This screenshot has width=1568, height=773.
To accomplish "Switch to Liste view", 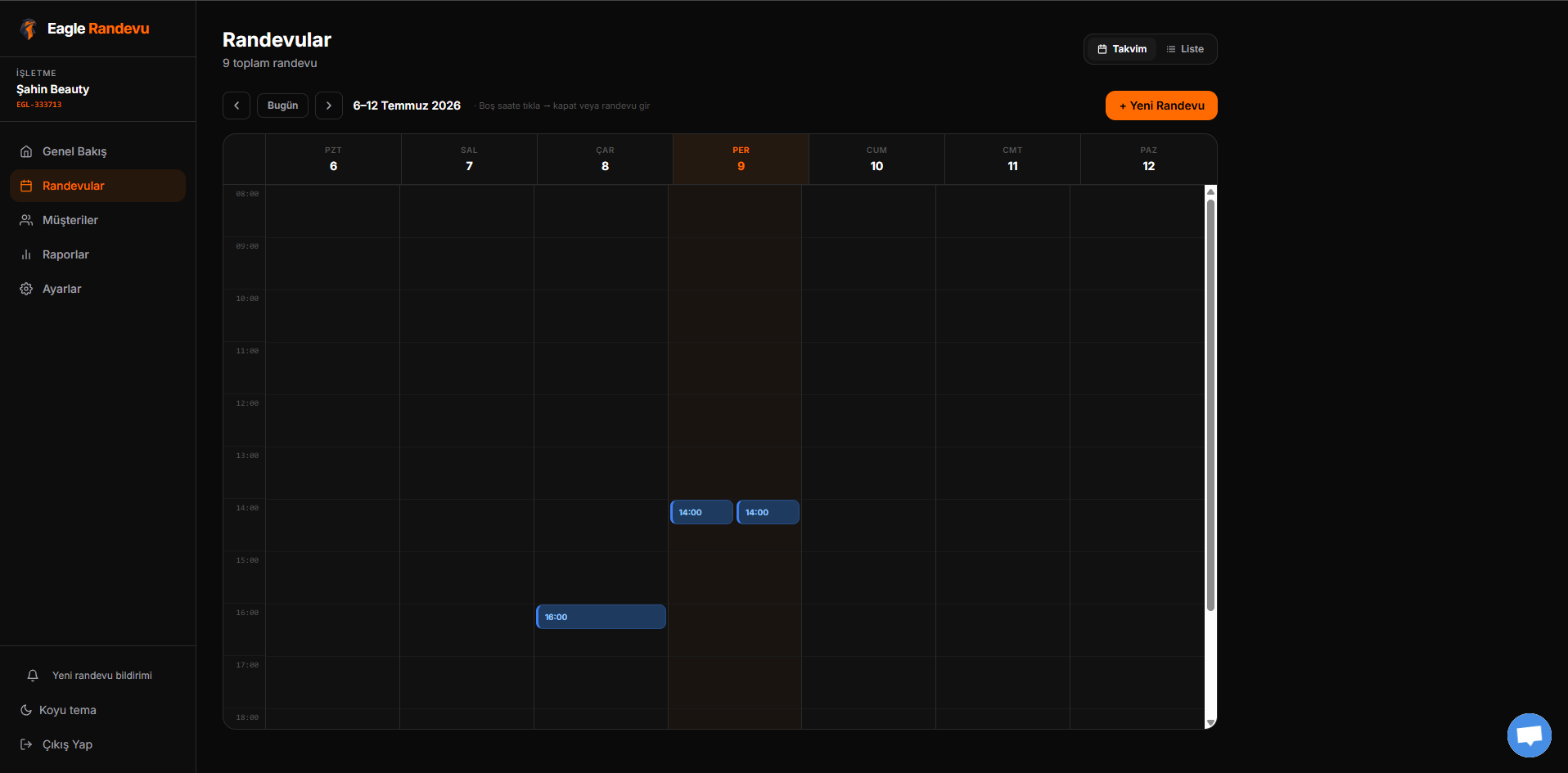I will pos(1185,49).
